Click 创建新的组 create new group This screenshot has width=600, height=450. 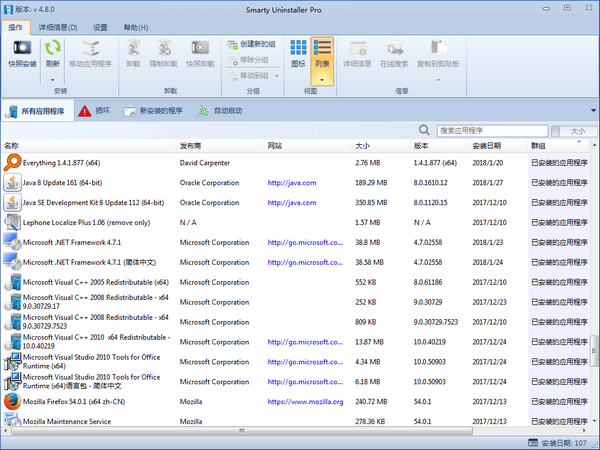pyautogui.click(x=254, y=45)
